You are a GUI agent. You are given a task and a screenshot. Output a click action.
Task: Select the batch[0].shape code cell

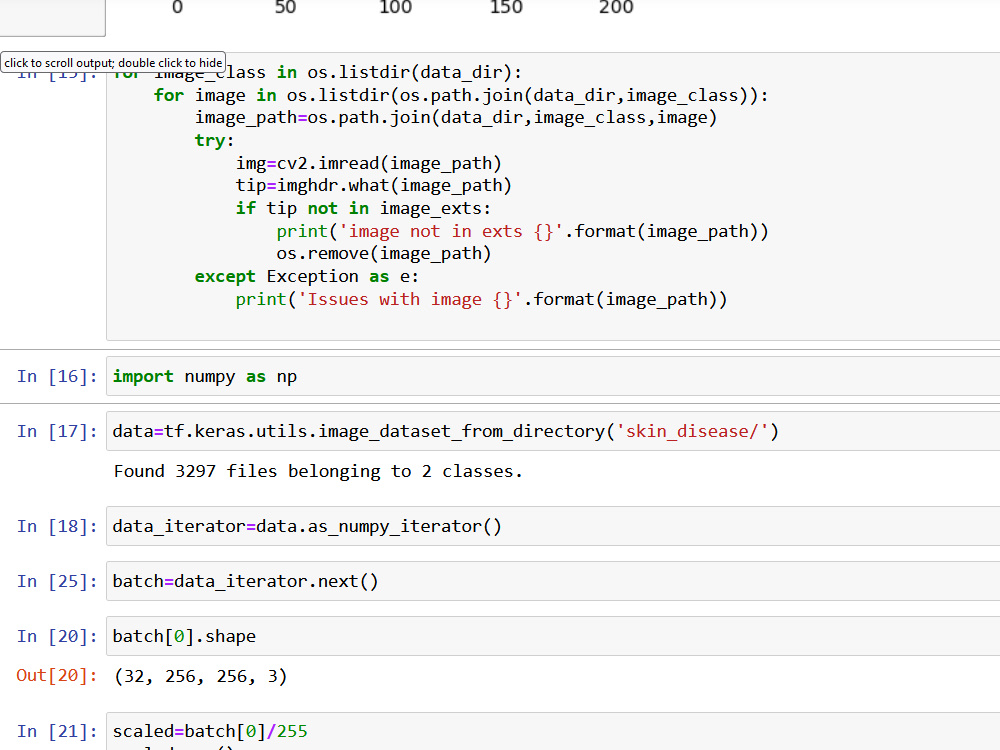[x=553, y=636]
